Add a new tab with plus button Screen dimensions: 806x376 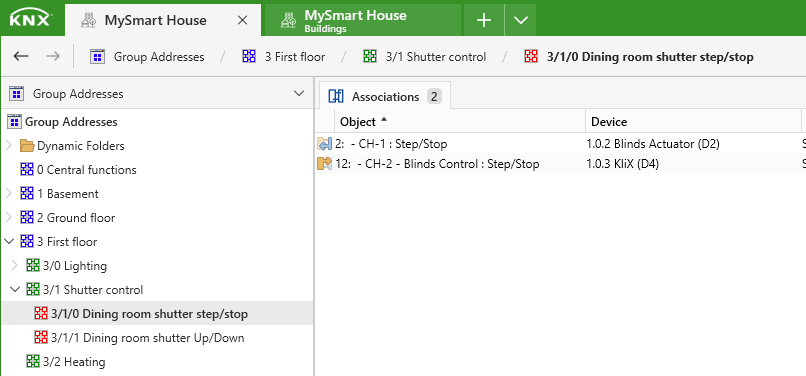(x=484, y=20)
